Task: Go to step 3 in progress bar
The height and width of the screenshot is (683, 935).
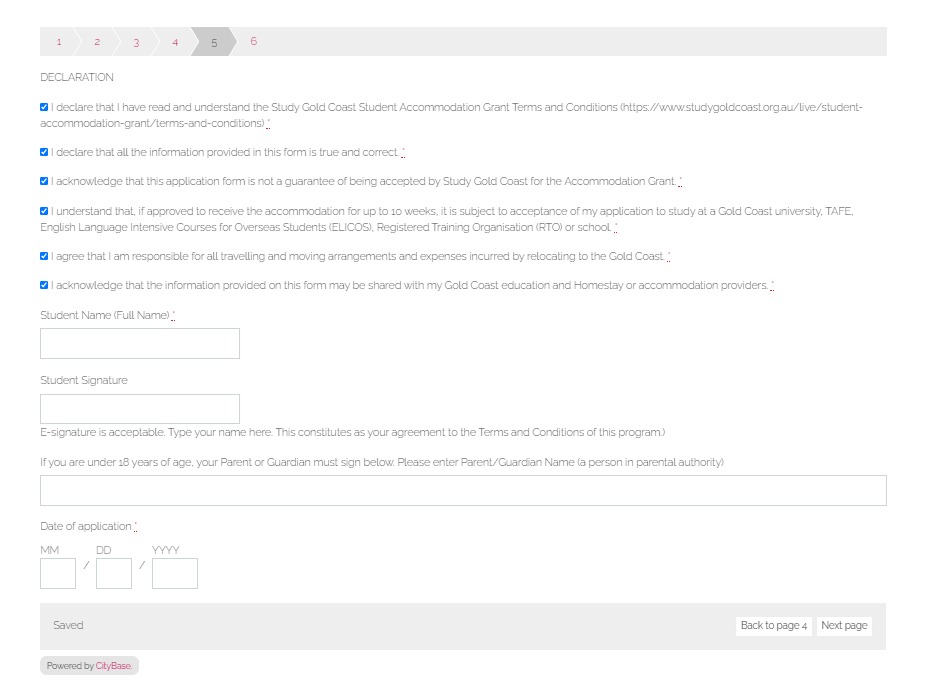Action: coord(136,42)
